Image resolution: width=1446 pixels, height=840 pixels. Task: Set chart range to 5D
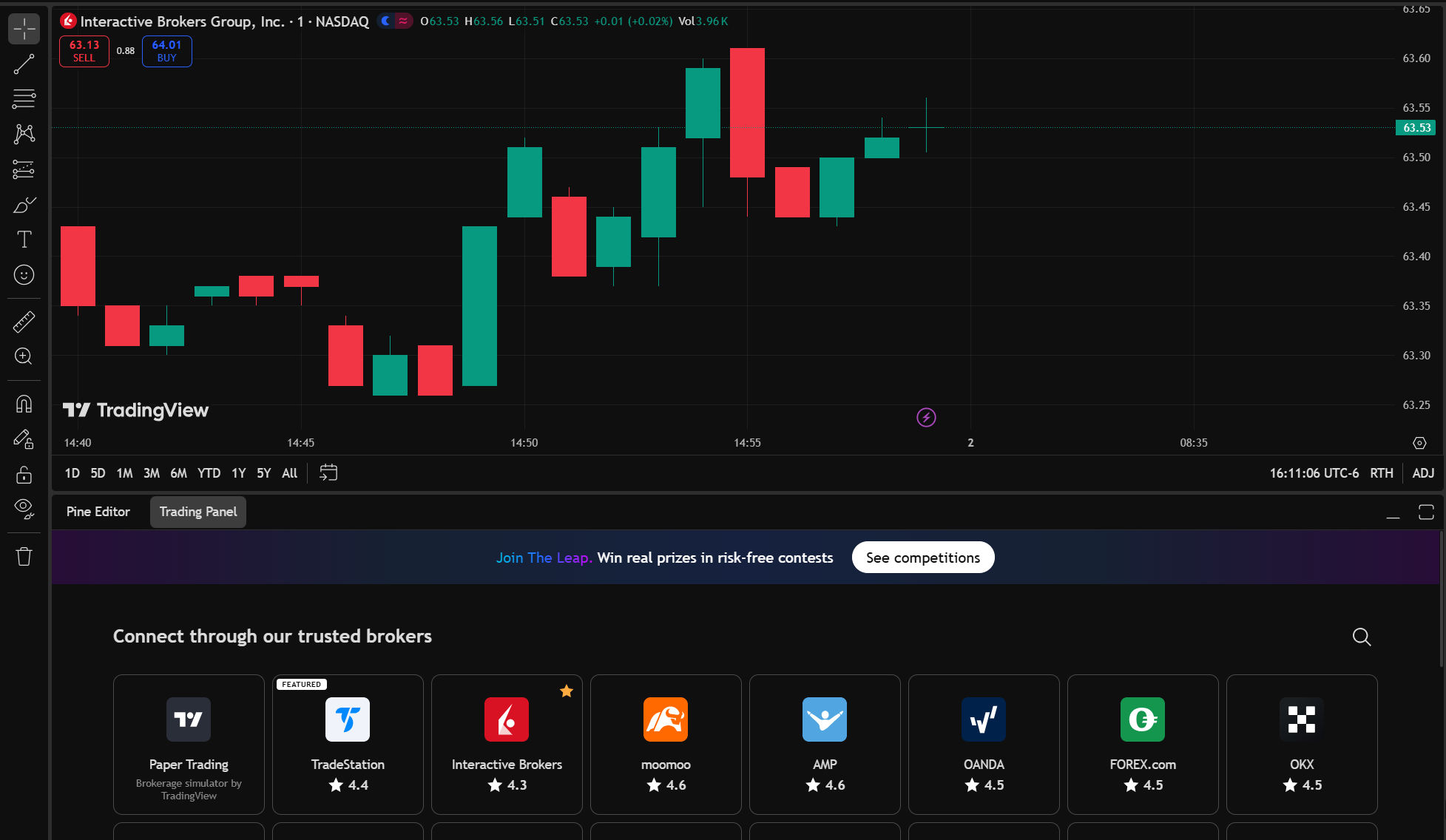coord(98,473)
